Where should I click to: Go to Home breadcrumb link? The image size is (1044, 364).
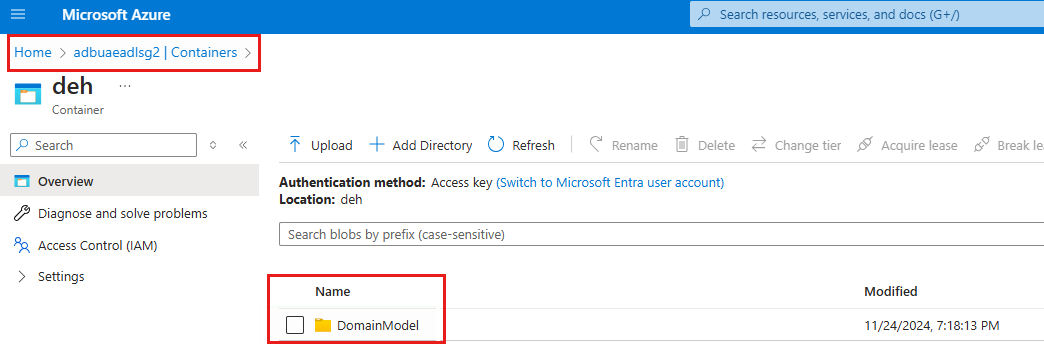[x=33, y=53]
